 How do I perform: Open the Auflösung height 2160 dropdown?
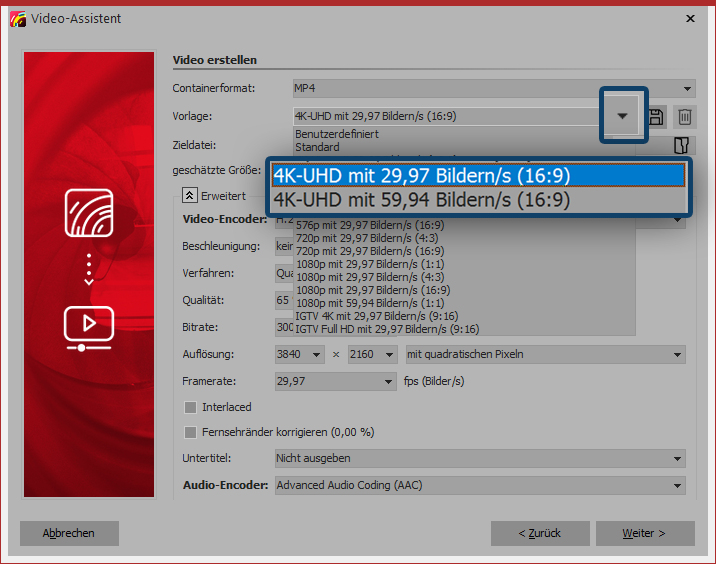[x=372, y=355]
